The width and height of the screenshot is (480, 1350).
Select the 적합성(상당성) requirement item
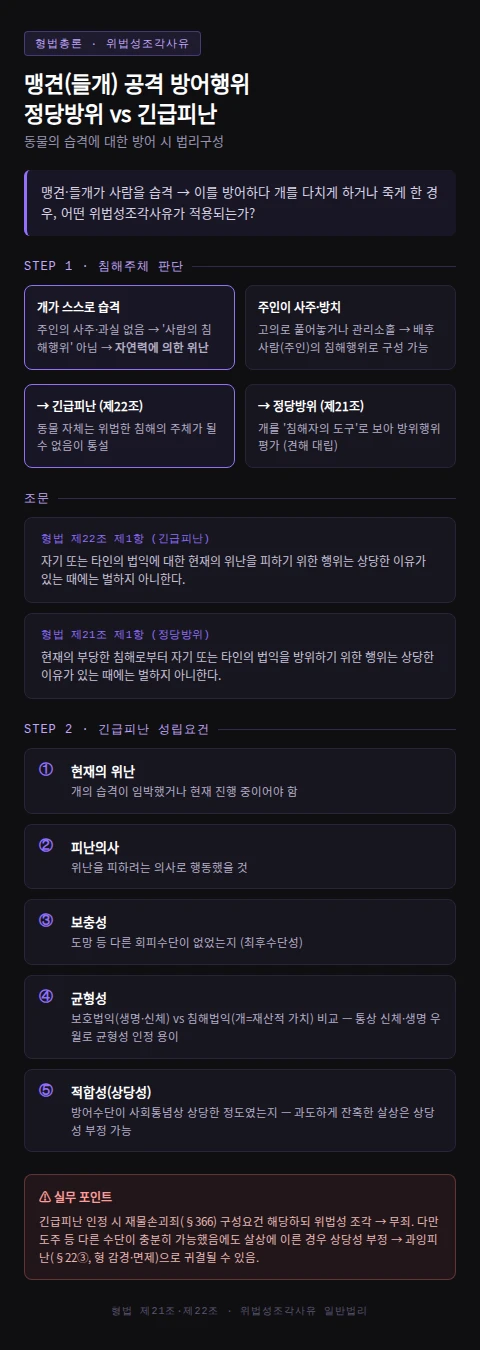[240, 1110]
